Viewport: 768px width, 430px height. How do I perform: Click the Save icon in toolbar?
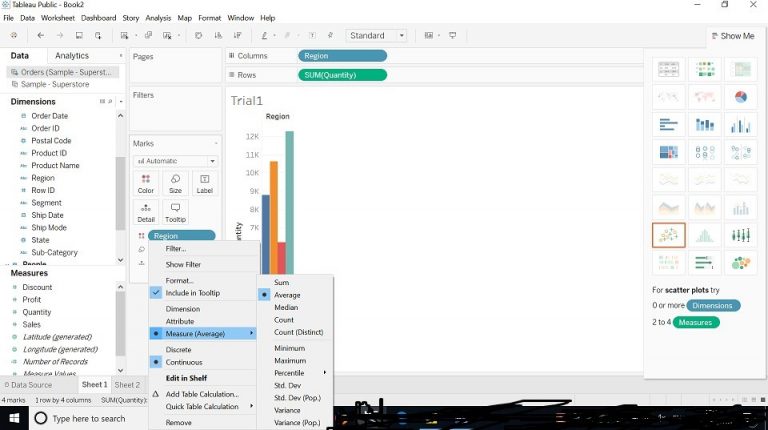(x=79, y=35)
